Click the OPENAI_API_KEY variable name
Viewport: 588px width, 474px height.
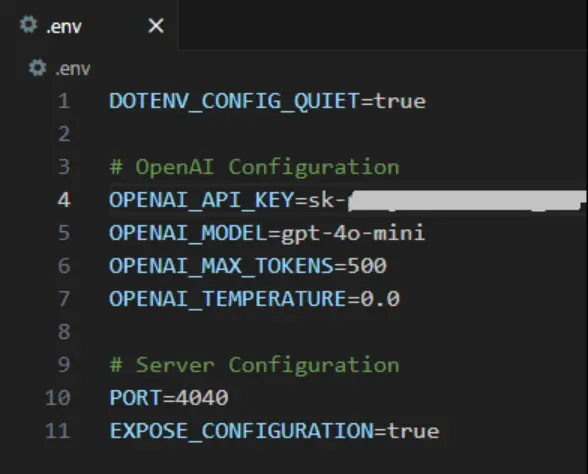[201, 200]
